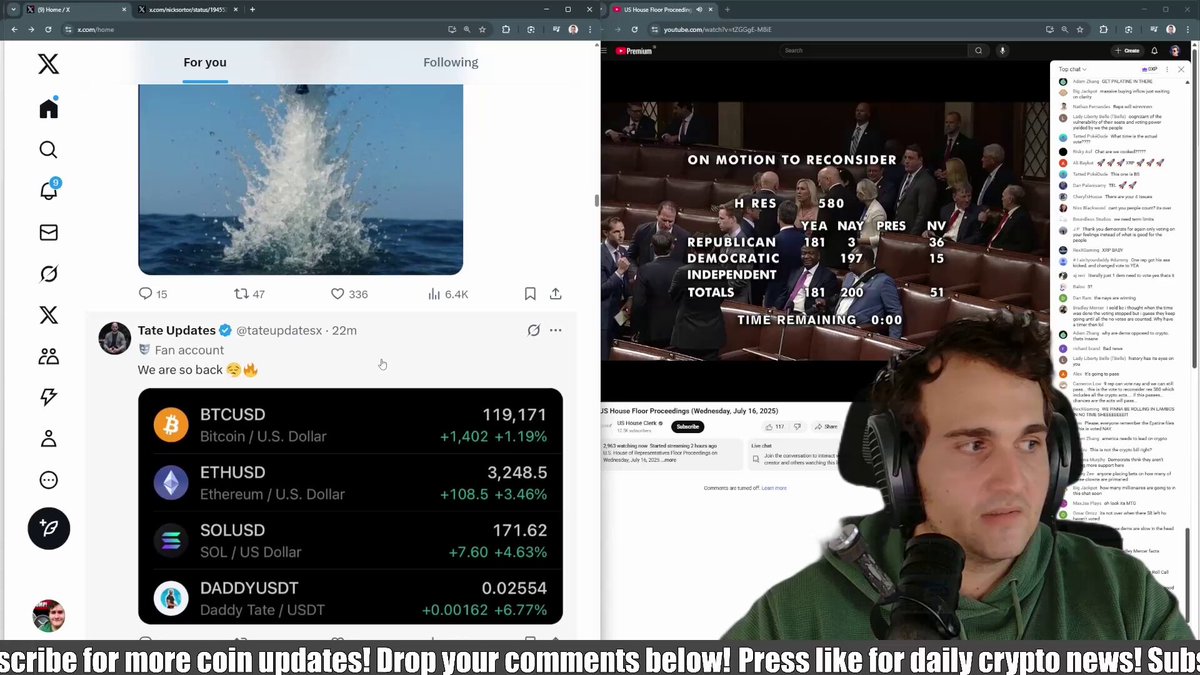Viewport: 1200px width, 675px height.
Task: Open three-dot menu on Tate Updates post
Action: click(x=555, y=330)
